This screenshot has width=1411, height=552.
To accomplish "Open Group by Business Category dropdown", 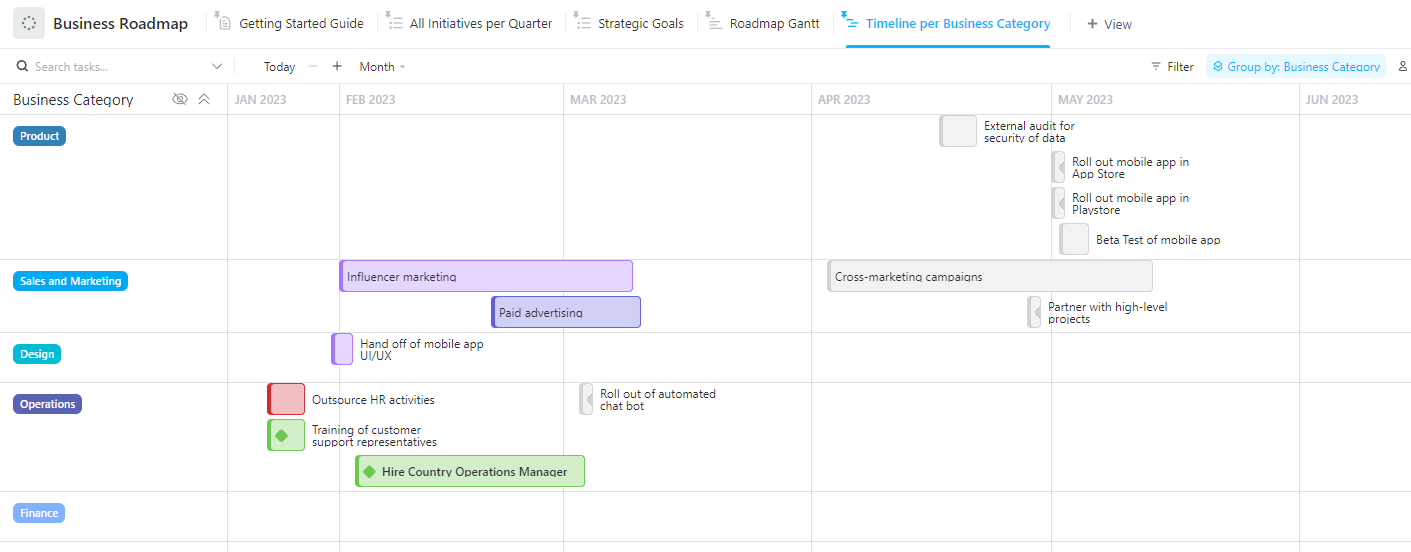I will point(1295,67).
